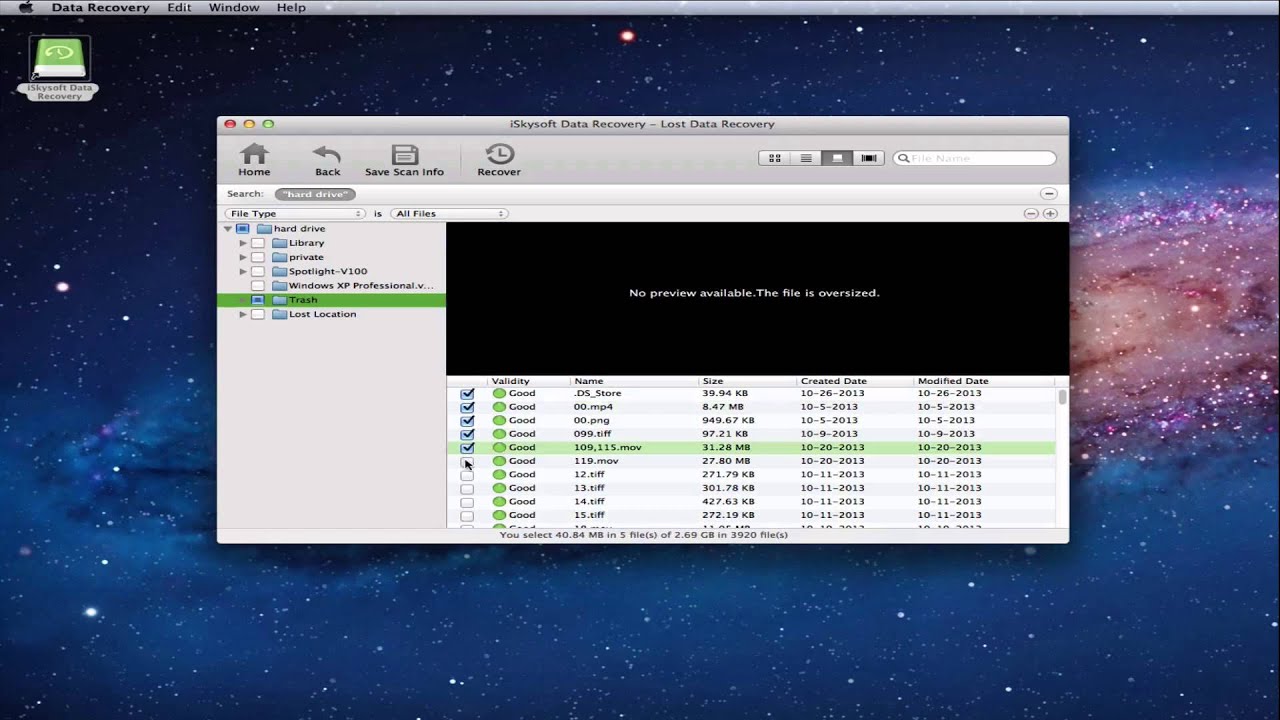Image resolution: width=1280 pixels, height=720 pixels.
Task: Check the Lost Location folder checkbox
Action: click(258, 314)
